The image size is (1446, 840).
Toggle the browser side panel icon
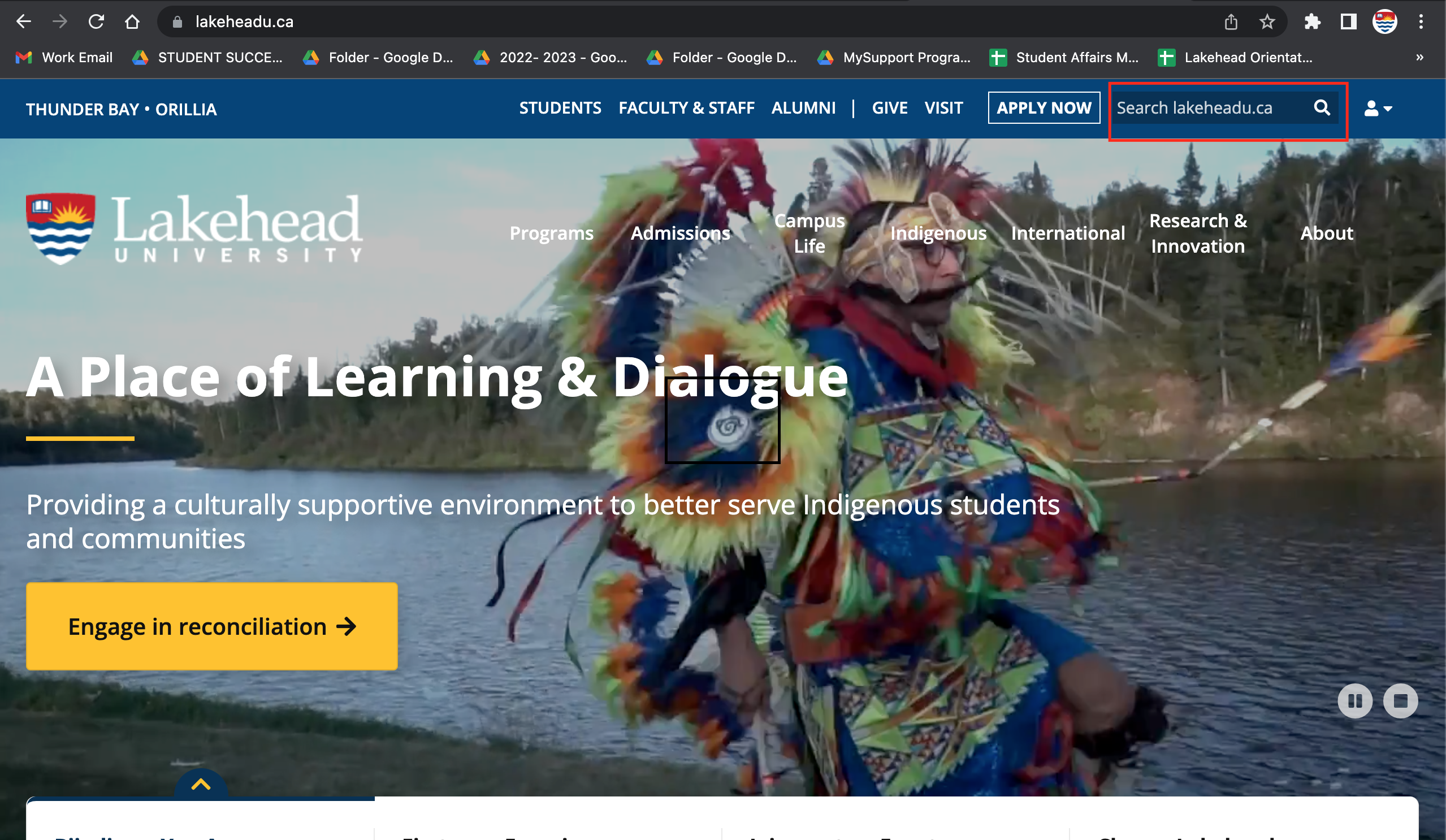[x=1348, y=22]
